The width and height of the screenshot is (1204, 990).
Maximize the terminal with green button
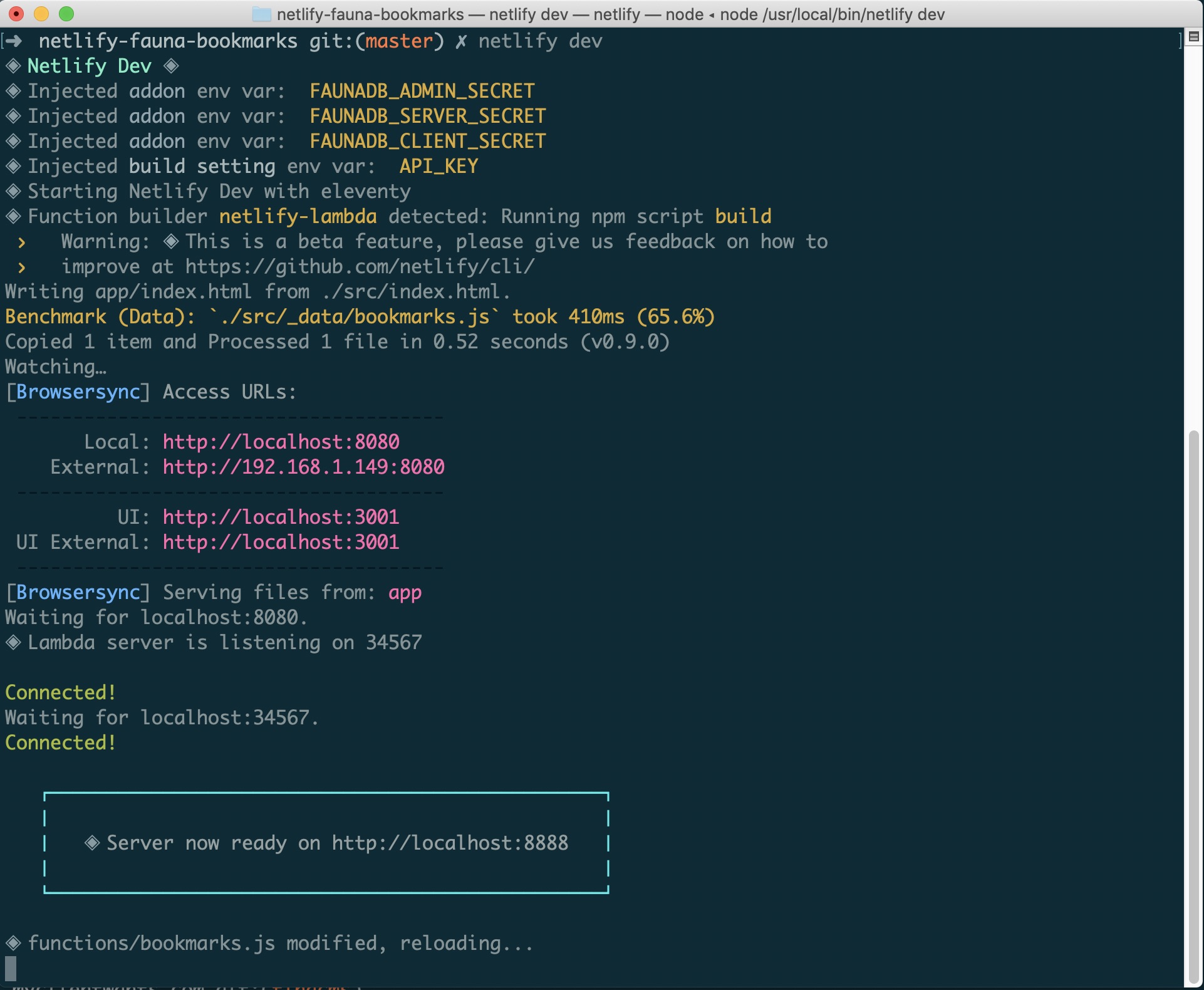pyautogui.click(x=66, y=14)
